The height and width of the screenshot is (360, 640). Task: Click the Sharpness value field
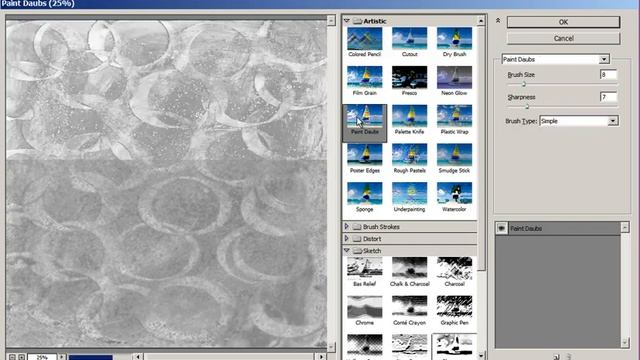(608, 97)
